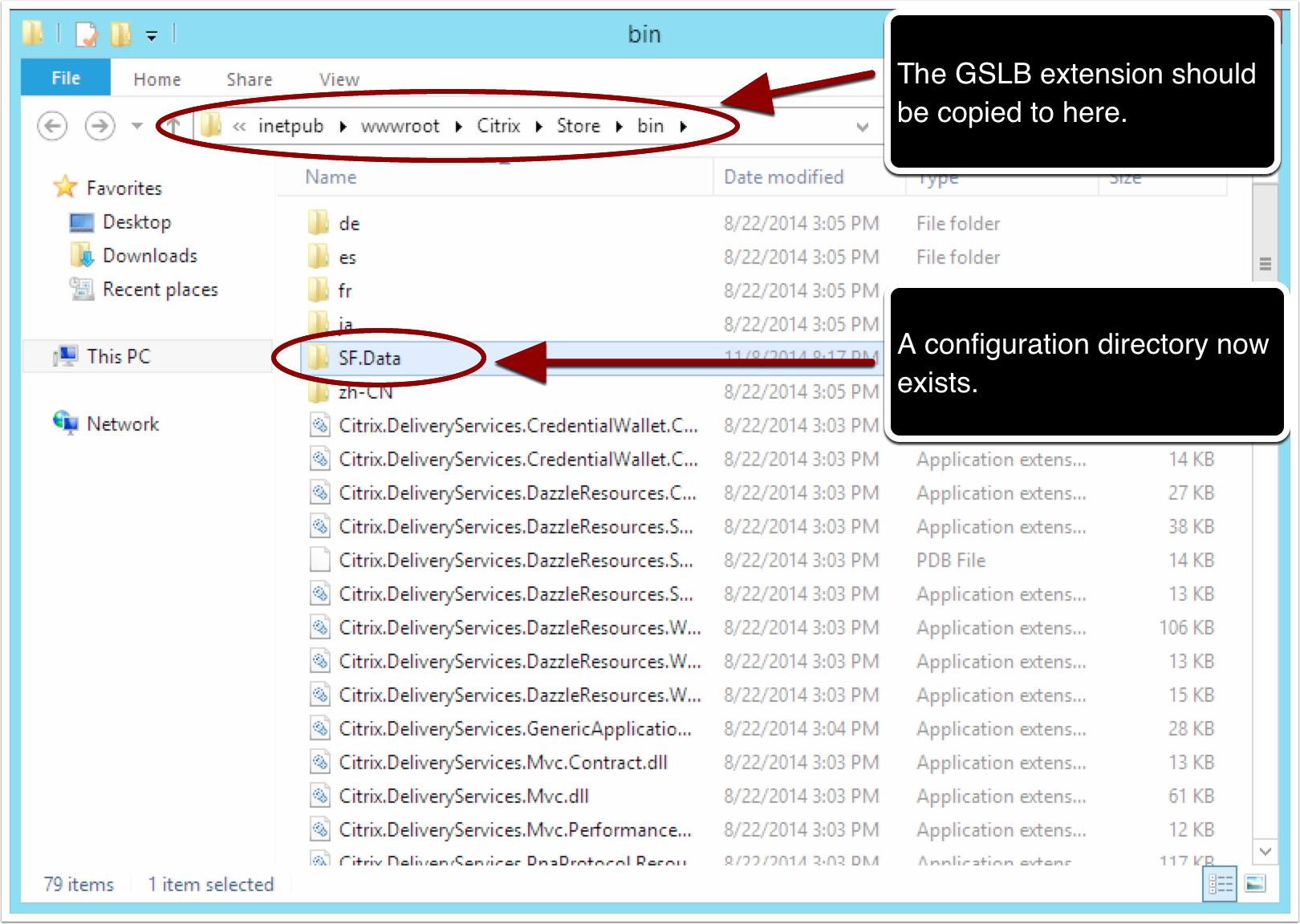Open the Desktop favorite
The image size is (1300, 924).
coord(136,222)
